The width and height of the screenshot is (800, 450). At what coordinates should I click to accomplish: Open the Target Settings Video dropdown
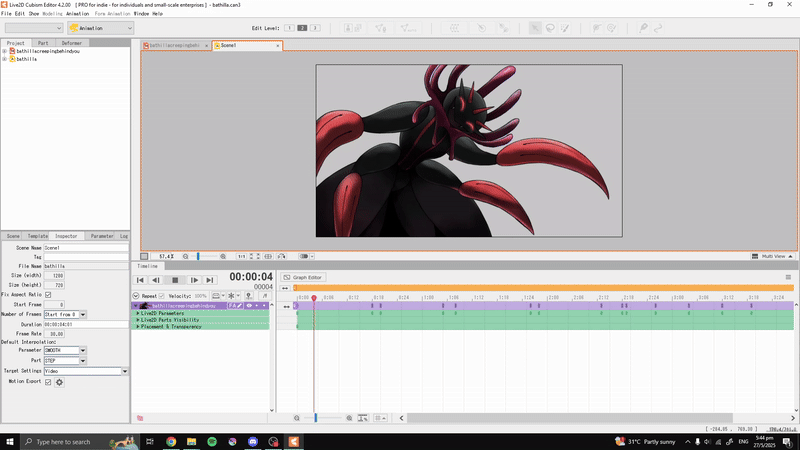pos(124,371)
